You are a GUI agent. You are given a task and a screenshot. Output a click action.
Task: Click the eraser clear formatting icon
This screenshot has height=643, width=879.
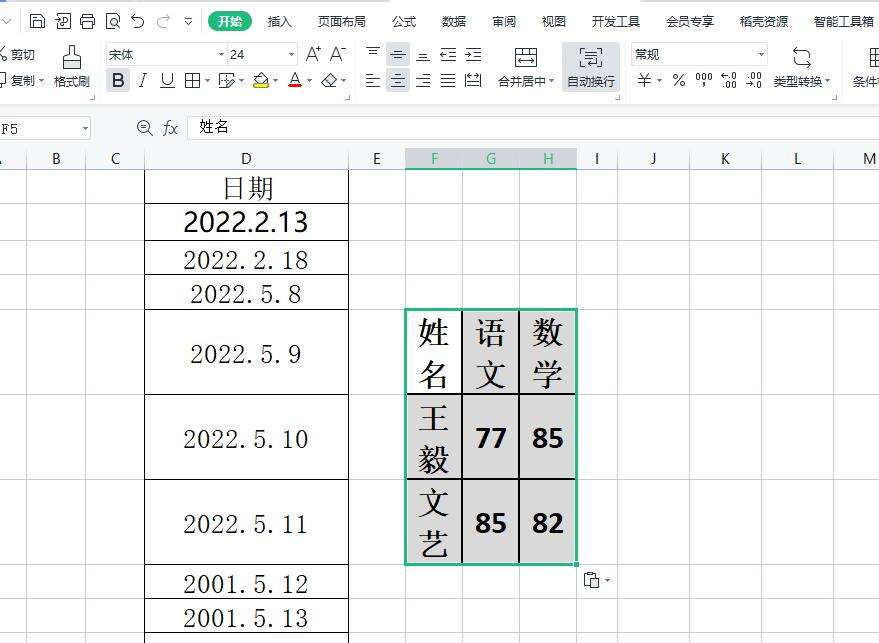click(x=329, y=80)
